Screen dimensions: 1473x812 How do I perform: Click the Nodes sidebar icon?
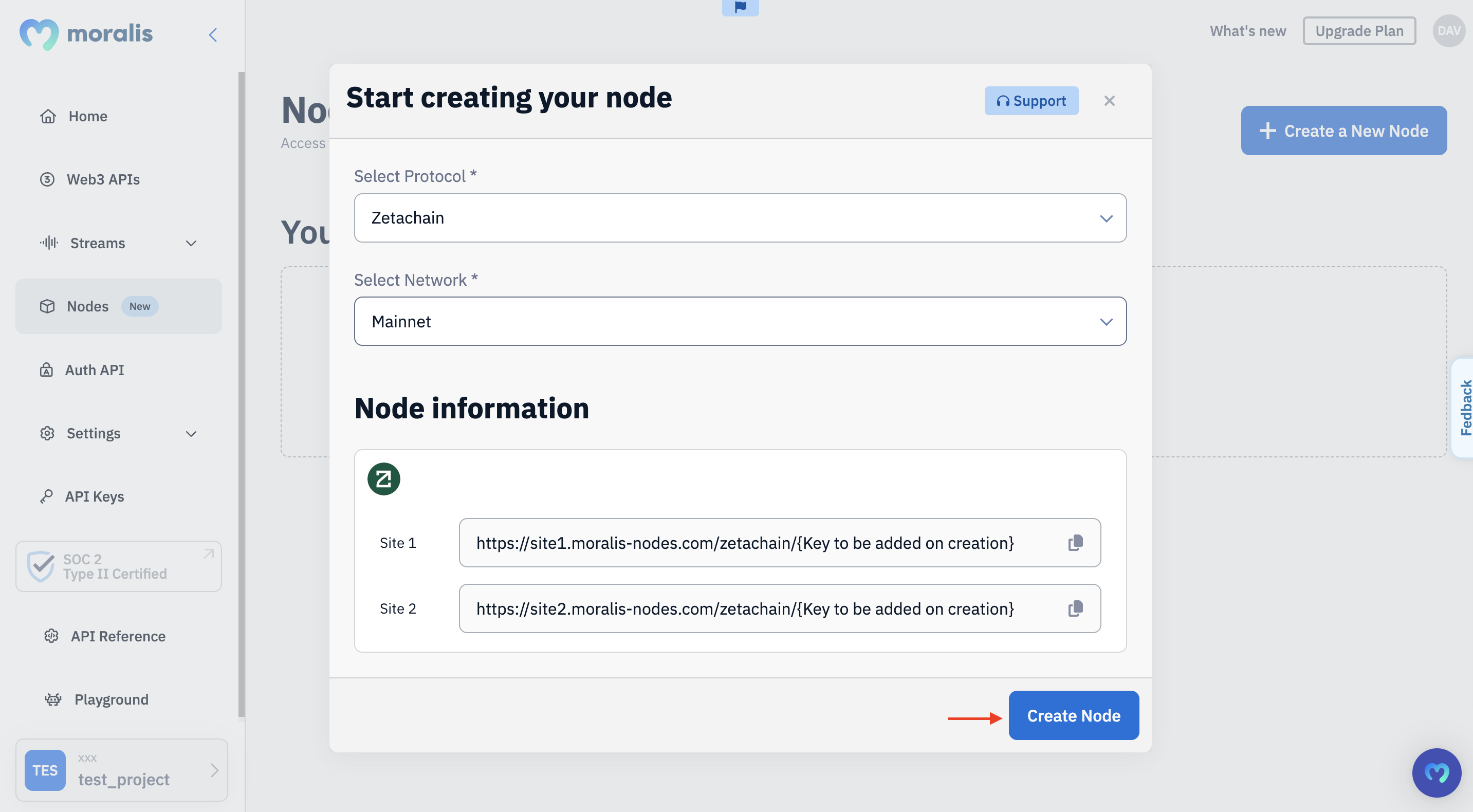pyautogui.click(x=46, y=306)
